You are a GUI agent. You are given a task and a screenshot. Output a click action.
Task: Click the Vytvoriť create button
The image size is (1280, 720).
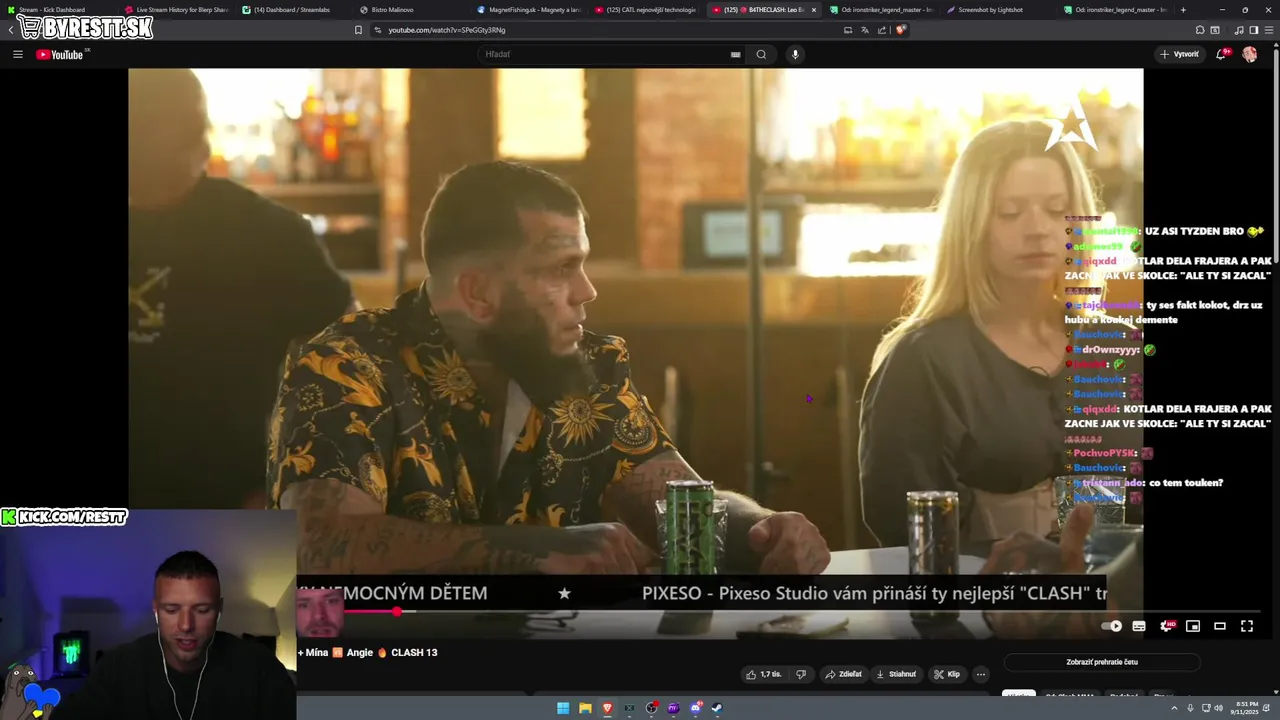pyautogui.click(x=1179, y=54)
